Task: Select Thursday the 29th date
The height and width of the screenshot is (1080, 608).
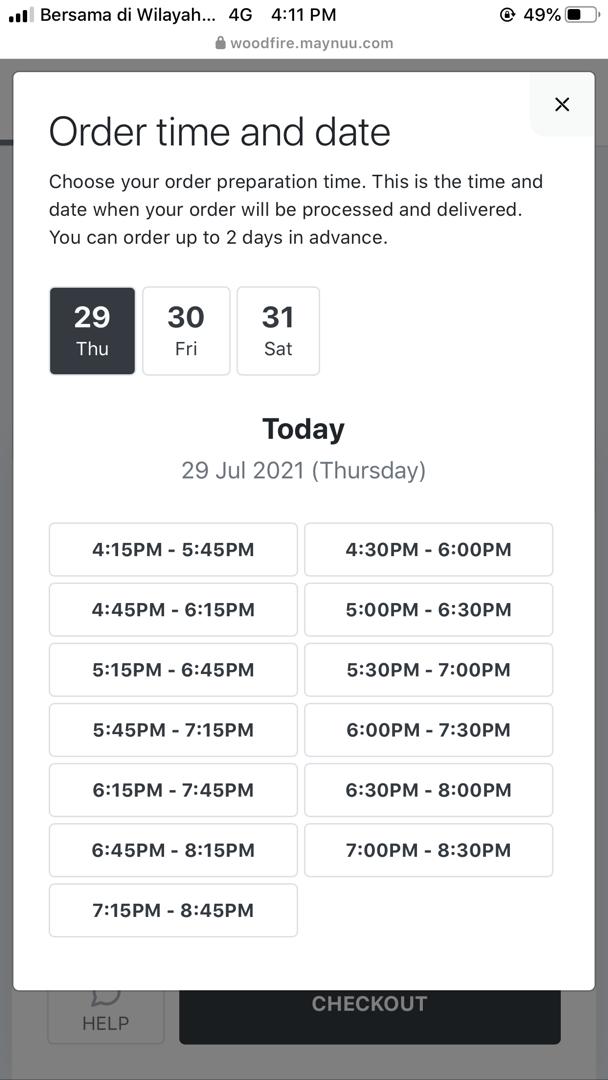Action: pos(92,331)
